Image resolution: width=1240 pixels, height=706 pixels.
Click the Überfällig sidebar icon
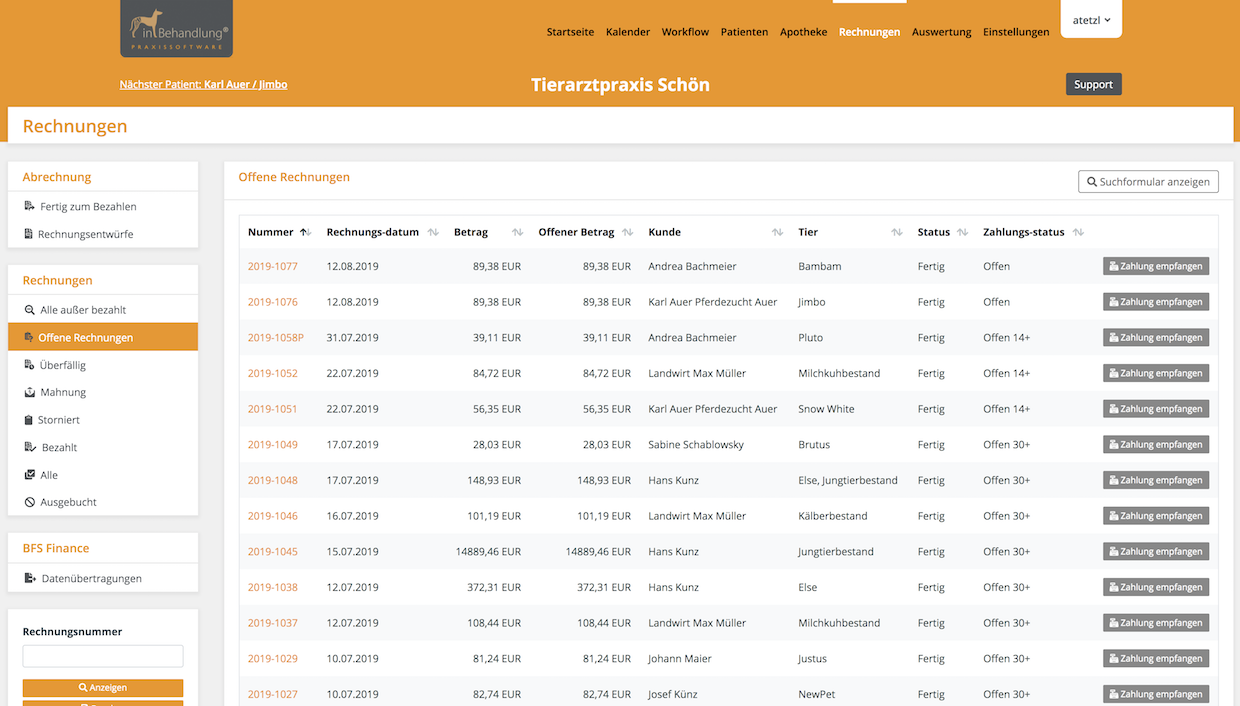(30, 365)
